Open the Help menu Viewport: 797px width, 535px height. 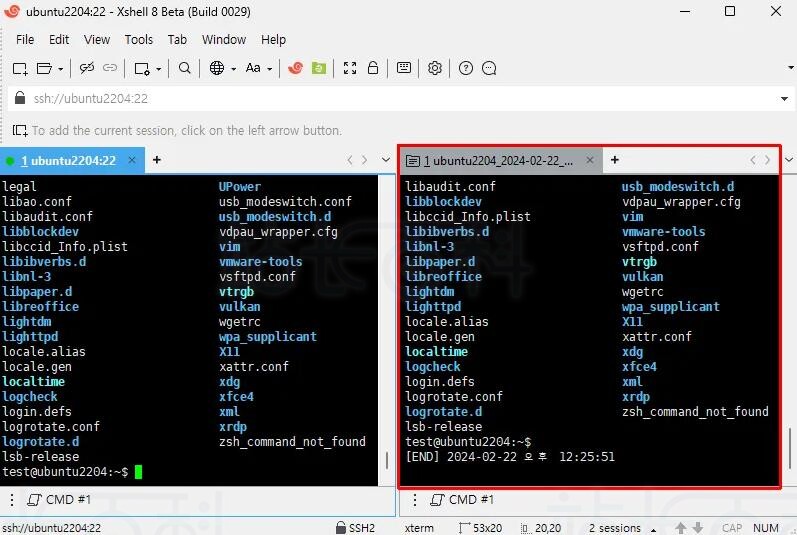tap(273, 40)
